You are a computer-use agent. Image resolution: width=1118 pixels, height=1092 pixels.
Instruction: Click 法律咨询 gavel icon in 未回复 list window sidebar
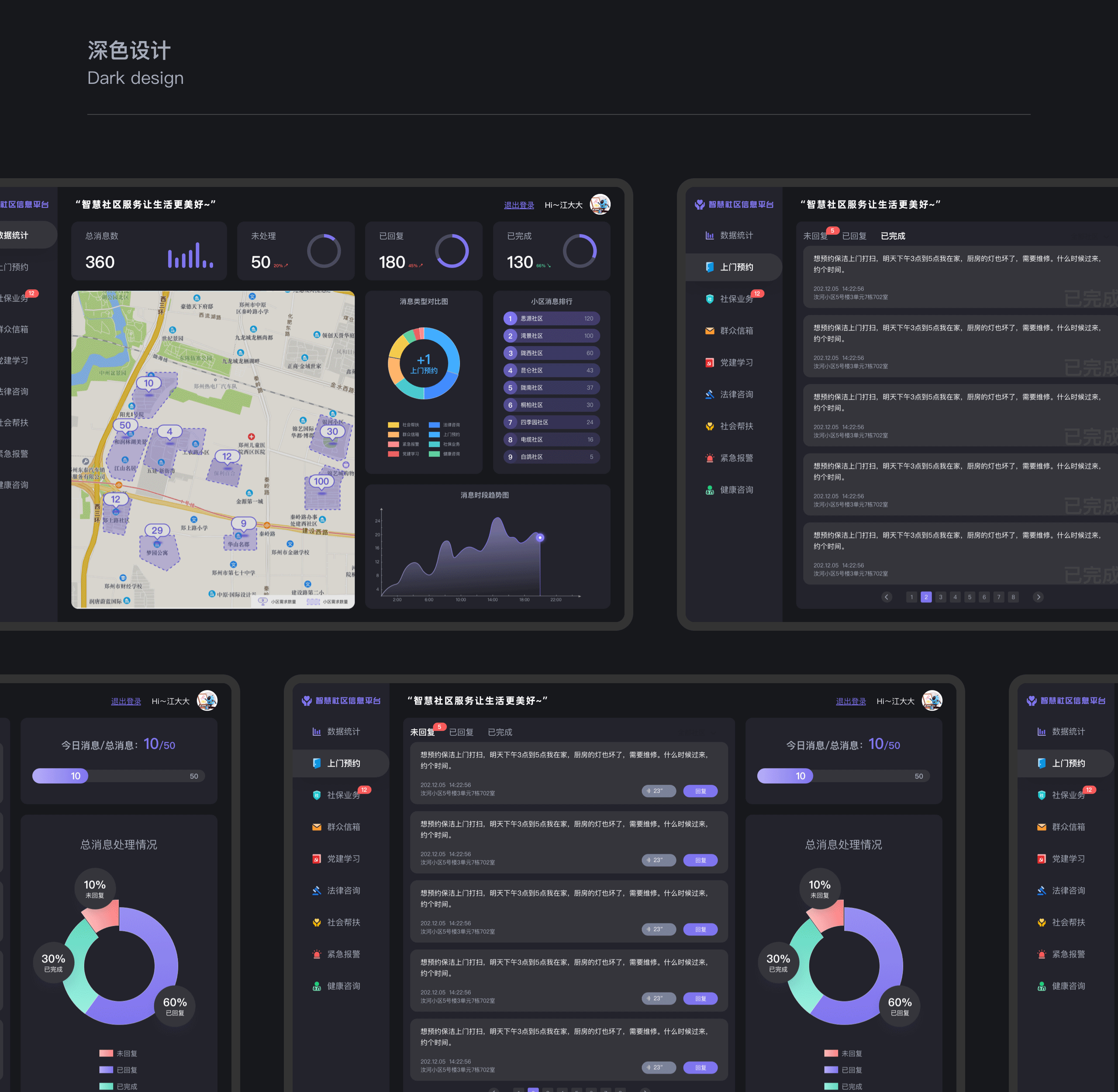point(317,891)
